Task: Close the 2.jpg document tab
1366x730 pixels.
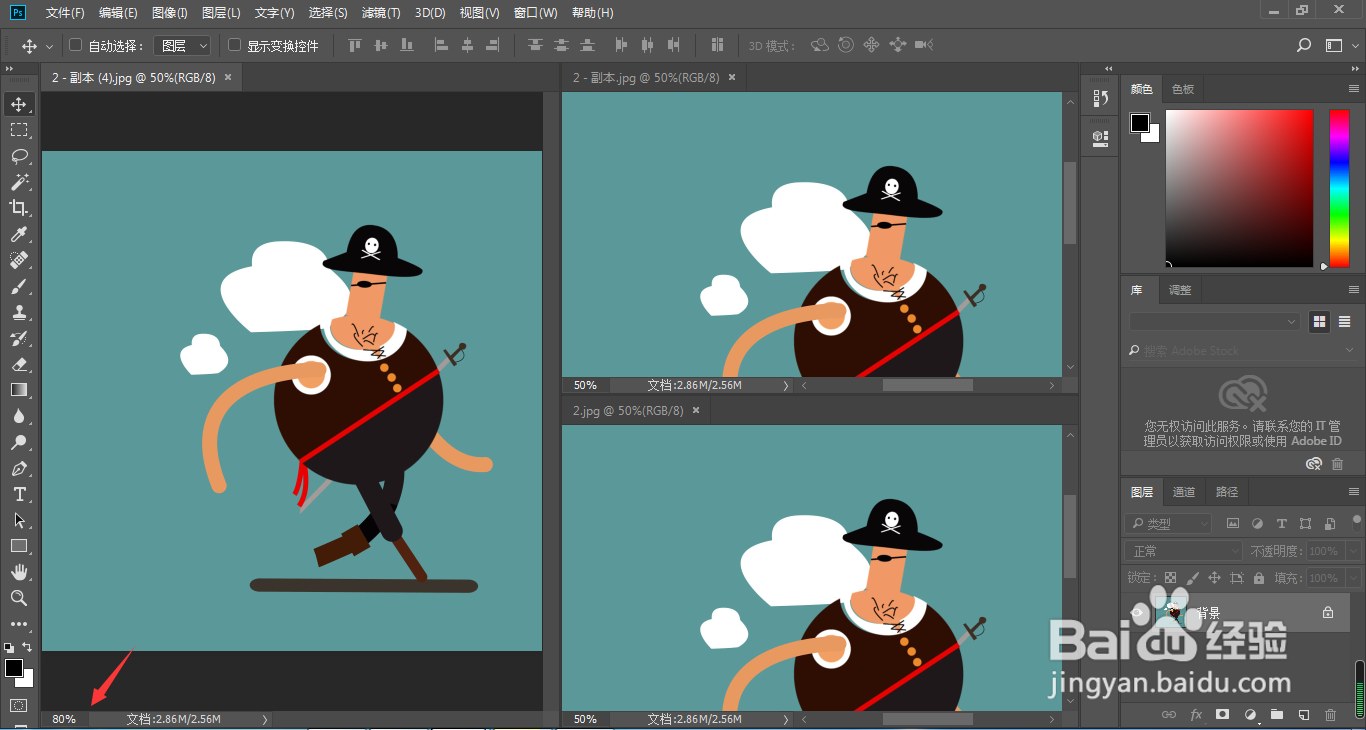Action: [696, 410]
